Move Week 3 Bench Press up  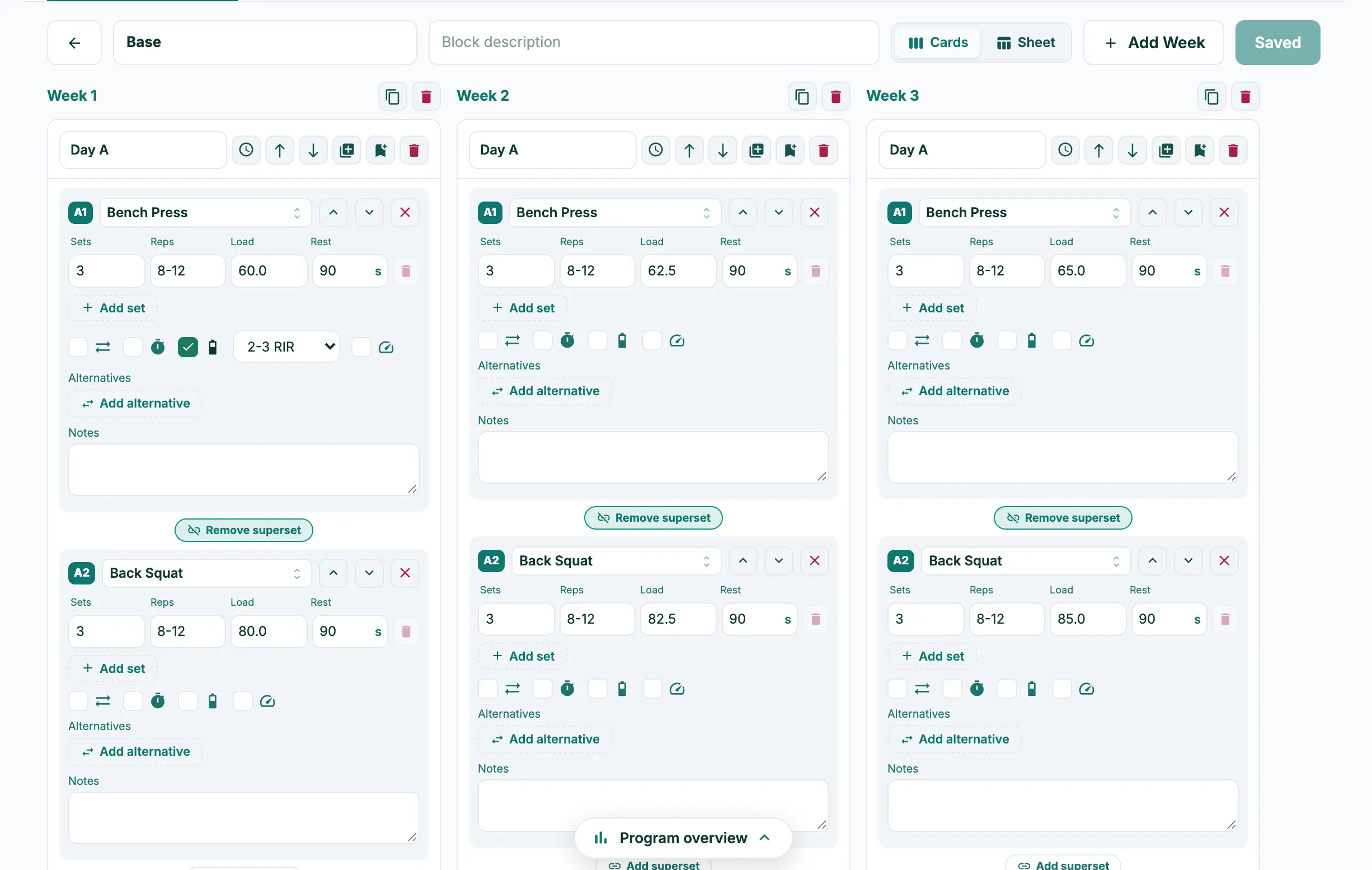point(1153,213)
